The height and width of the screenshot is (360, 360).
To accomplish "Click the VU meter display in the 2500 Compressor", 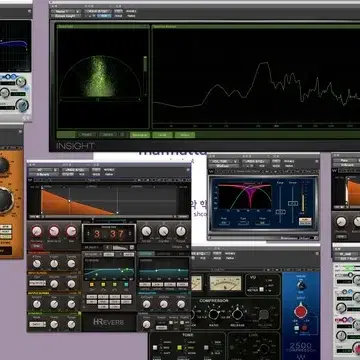I will [225, 283].
